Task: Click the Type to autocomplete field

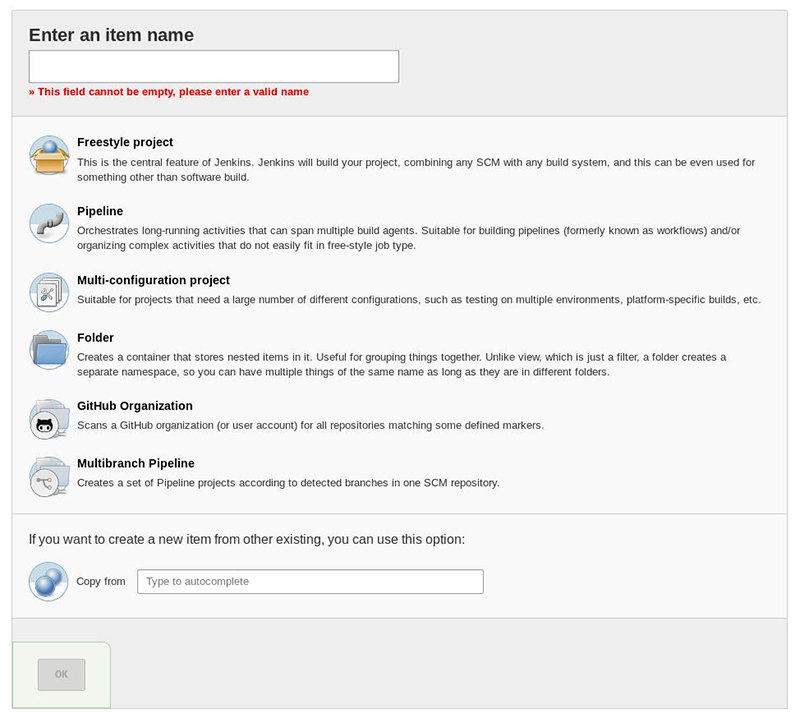Action: tap(310, 581)
